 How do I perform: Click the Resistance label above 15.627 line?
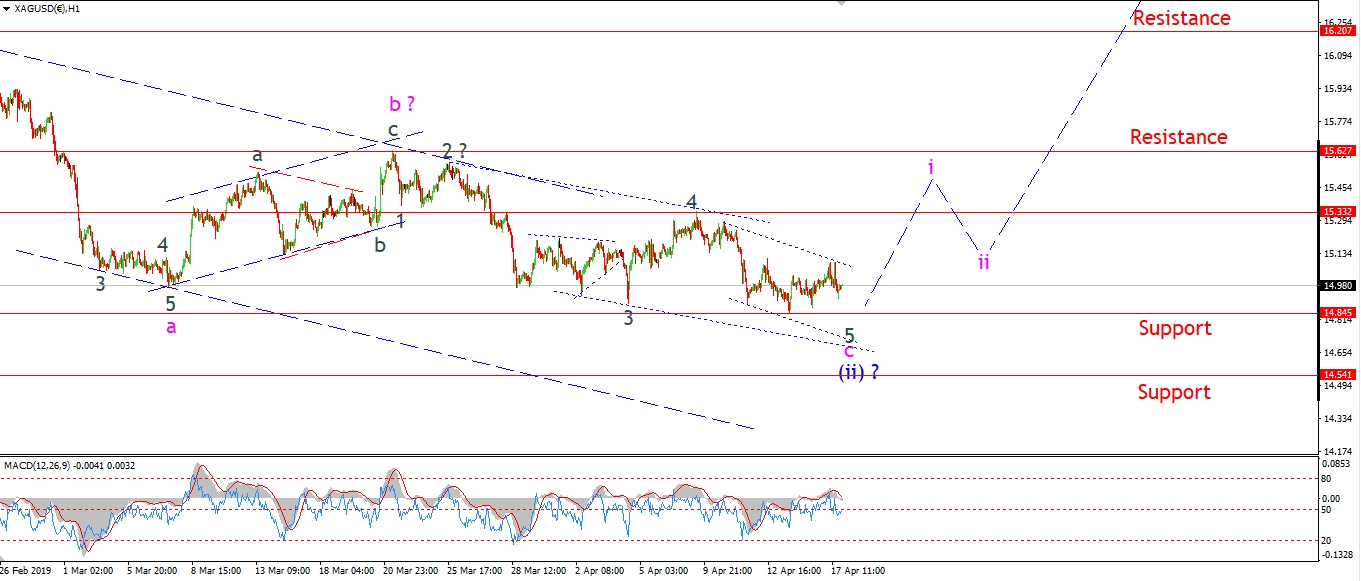(x=1178, y=137)
